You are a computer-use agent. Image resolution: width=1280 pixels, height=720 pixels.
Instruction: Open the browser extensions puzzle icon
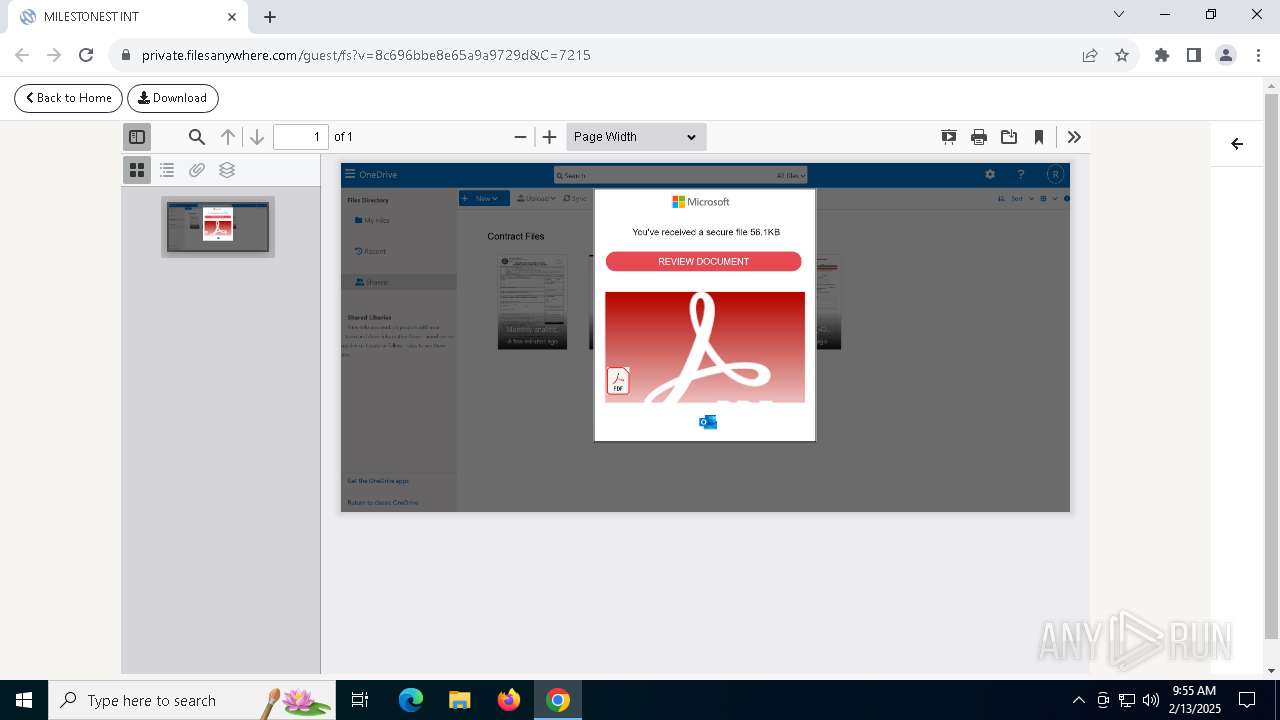pyautogui.click(x=1162, y=55)
